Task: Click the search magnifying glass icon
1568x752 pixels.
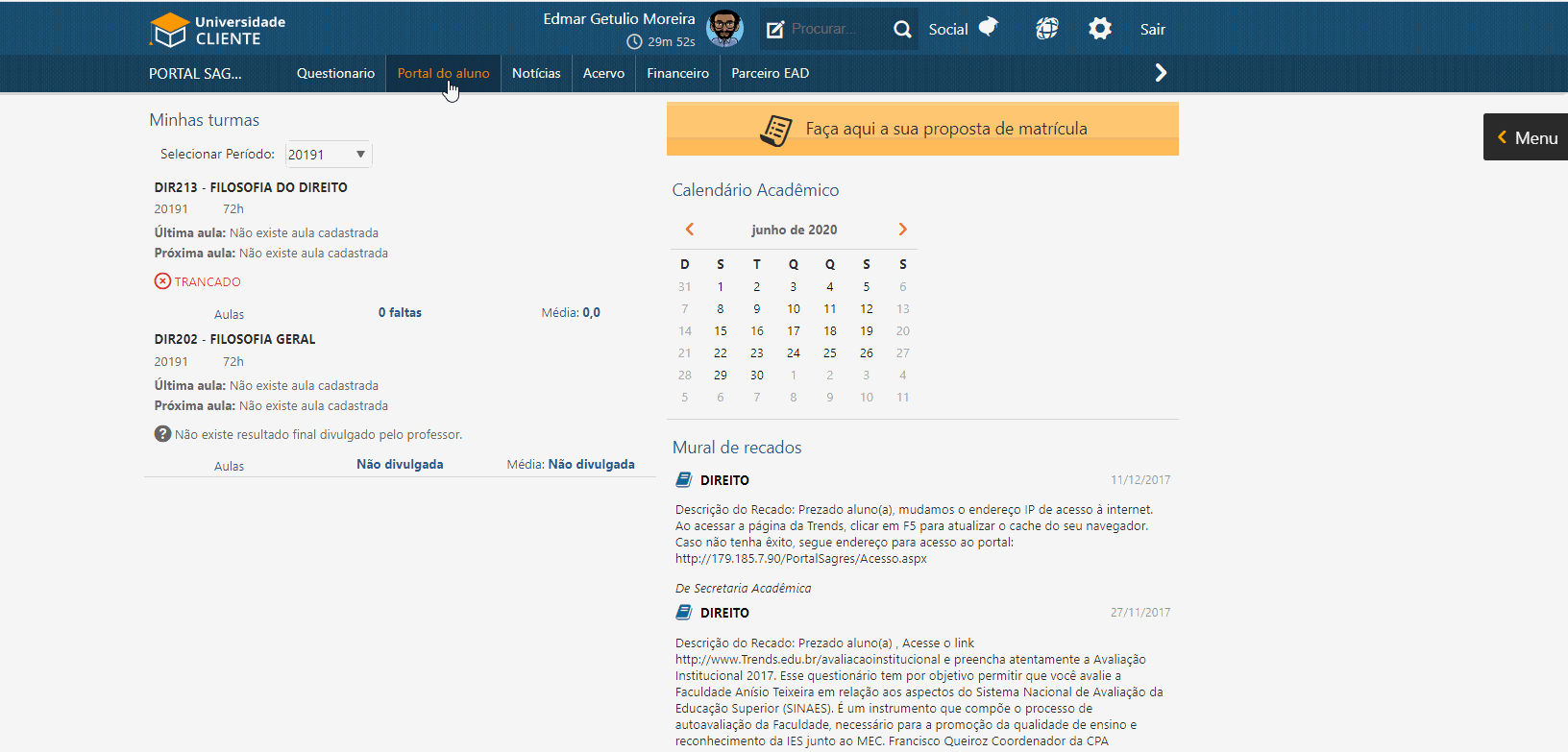Action: pyautogui.click(x=902, y=30)
